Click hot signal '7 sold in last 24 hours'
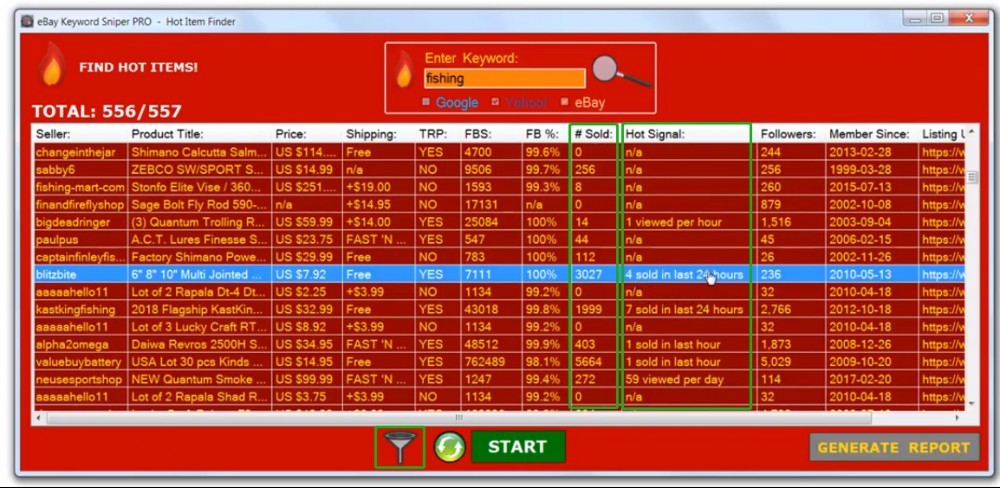 684,309
